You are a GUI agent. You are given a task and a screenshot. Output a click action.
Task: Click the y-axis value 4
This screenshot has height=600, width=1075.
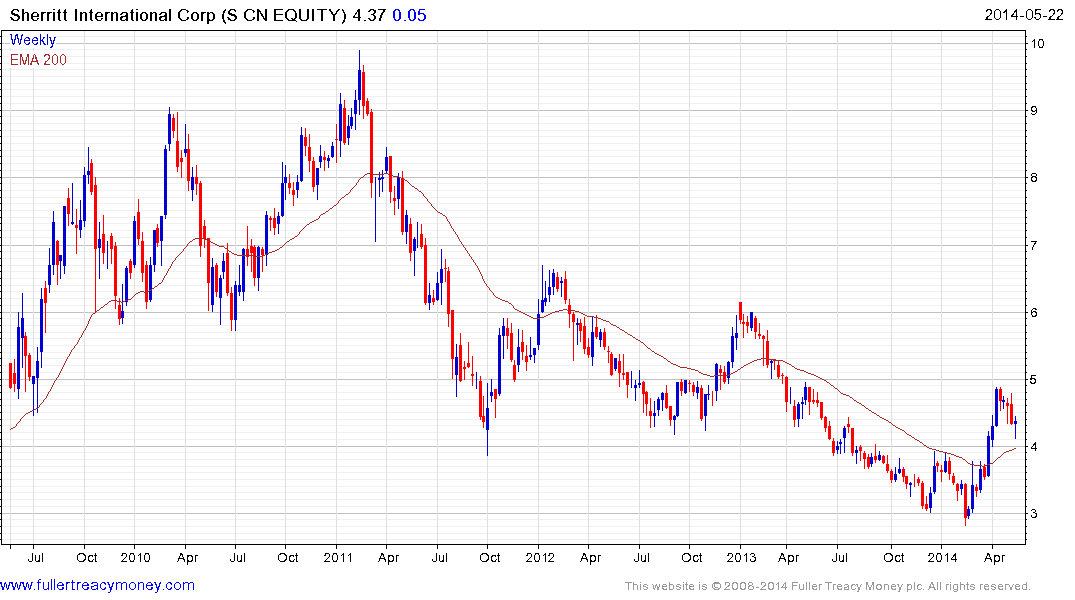tap(1034, 447)
